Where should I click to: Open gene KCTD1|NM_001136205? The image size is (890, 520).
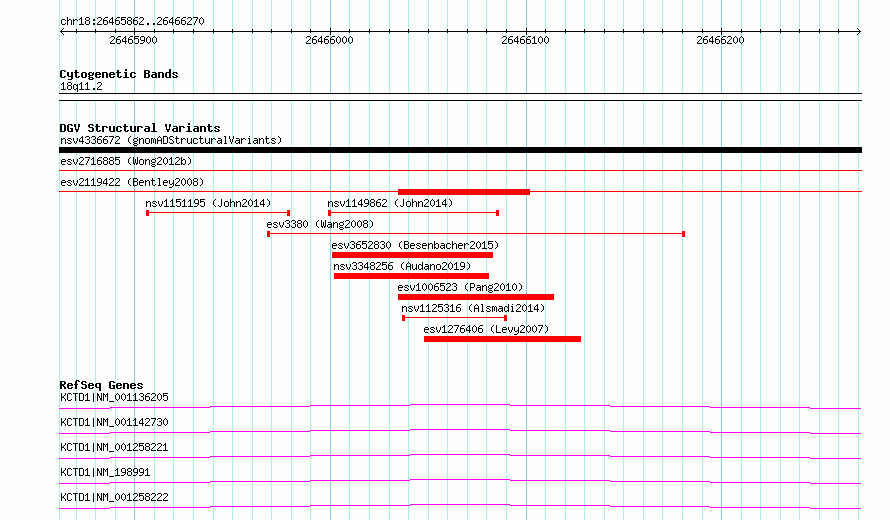(114, 397)
